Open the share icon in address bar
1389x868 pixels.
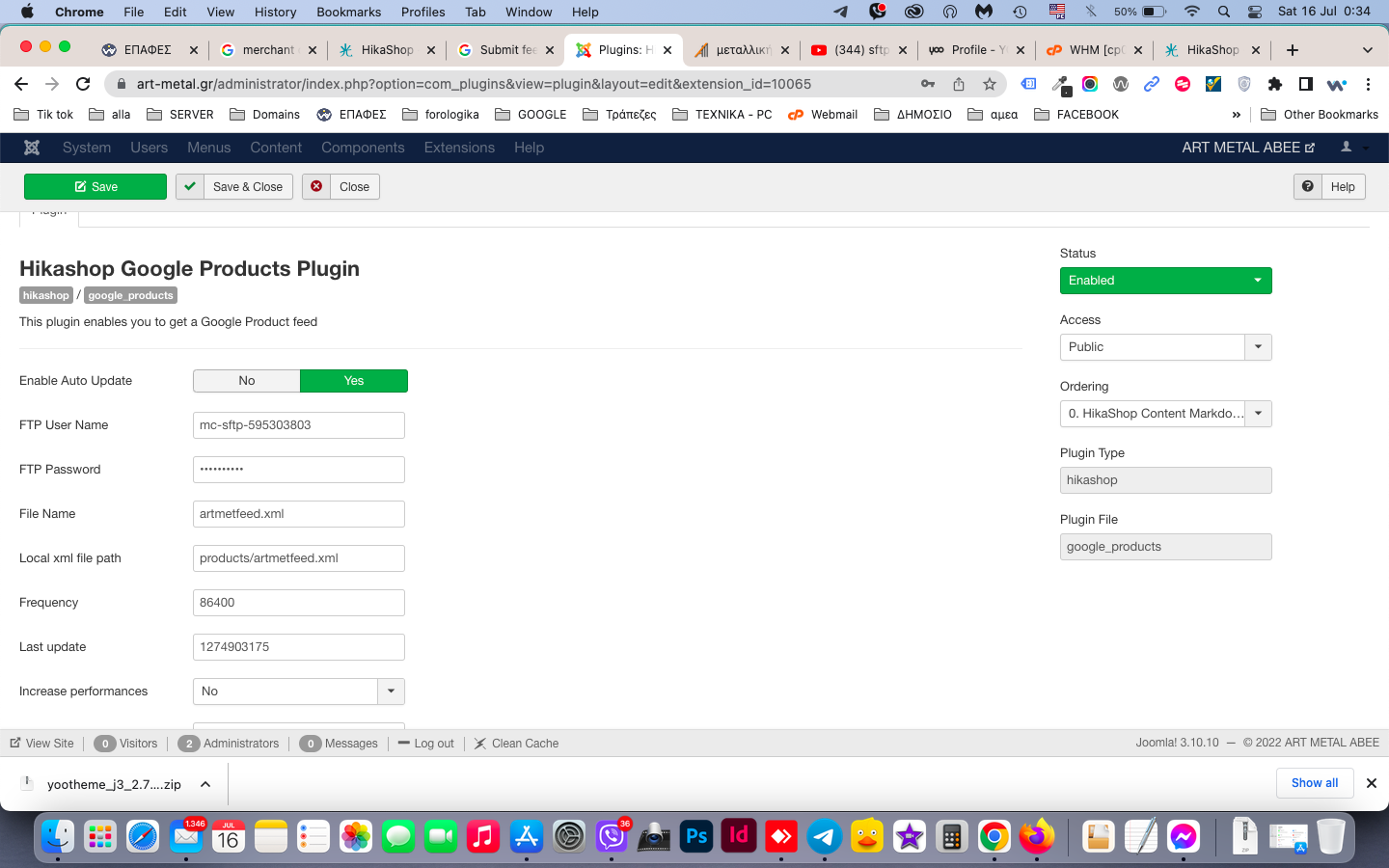pyautogui.click(x=959, y=84)
